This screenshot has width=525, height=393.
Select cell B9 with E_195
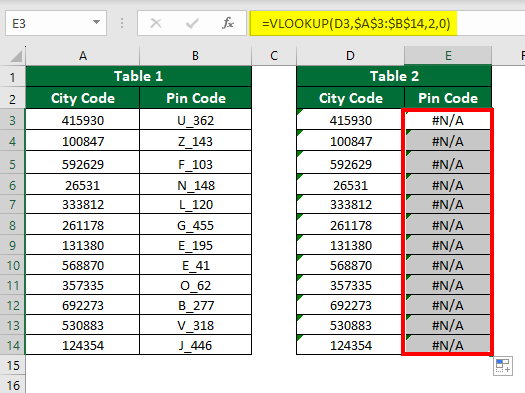pyautogui.click(x=196, y=245)
